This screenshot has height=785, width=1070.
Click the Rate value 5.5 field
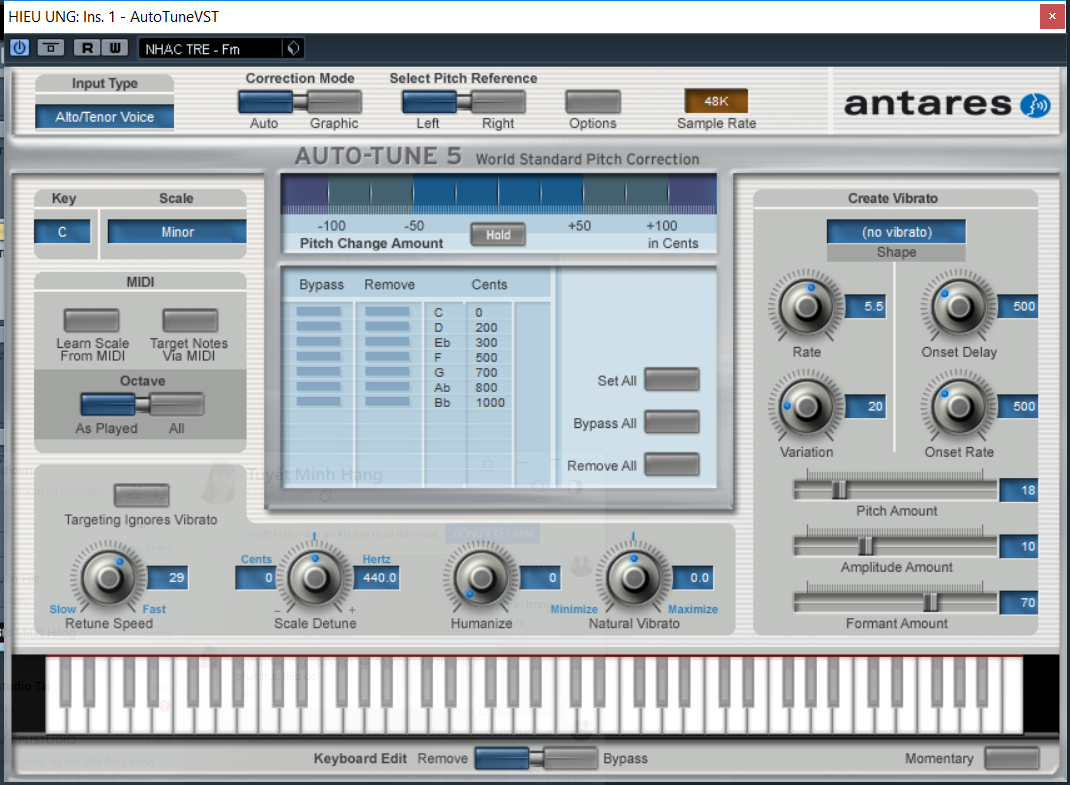tap(866, 306)
